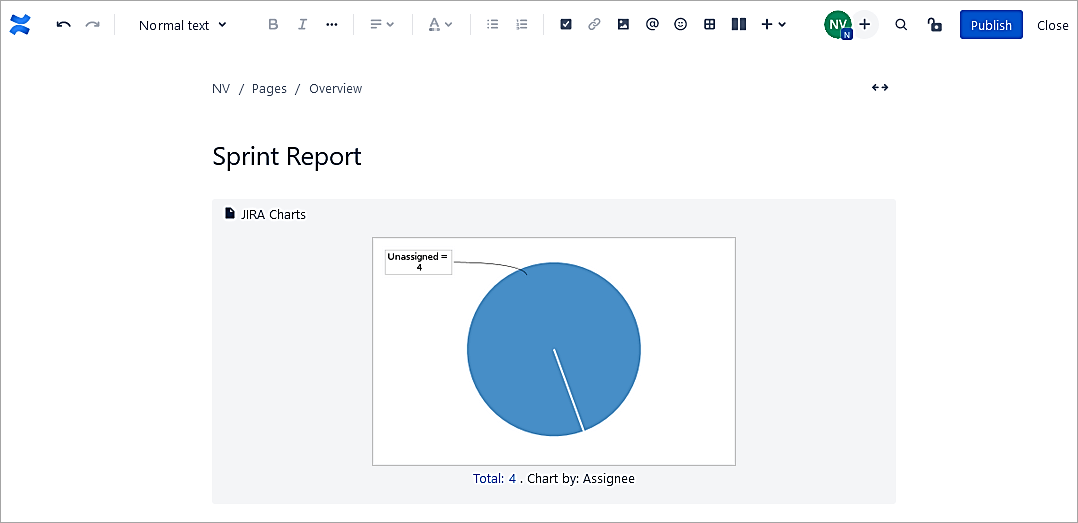Expand the text alignment dropdown
Image resolution: width=1078 pixels, height=523 pixels.
382,25
